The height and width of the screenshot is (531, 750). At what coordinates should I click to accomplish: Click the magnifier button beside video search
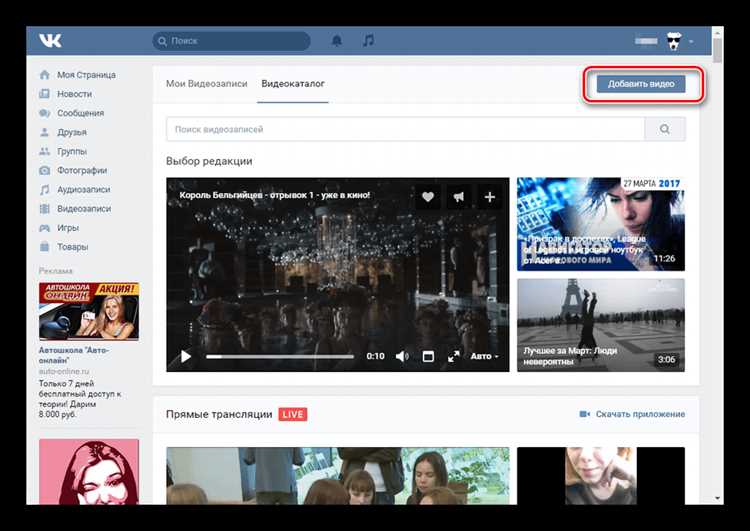(665, 129)
